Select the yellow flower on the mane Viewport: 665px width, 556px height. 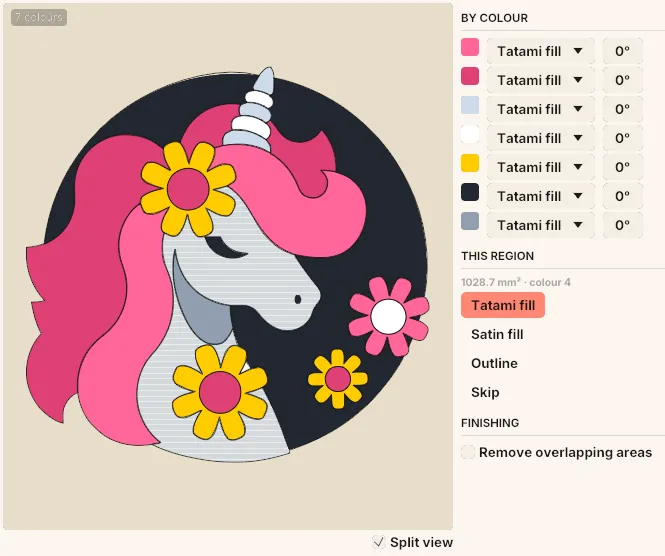click(188, 189)
